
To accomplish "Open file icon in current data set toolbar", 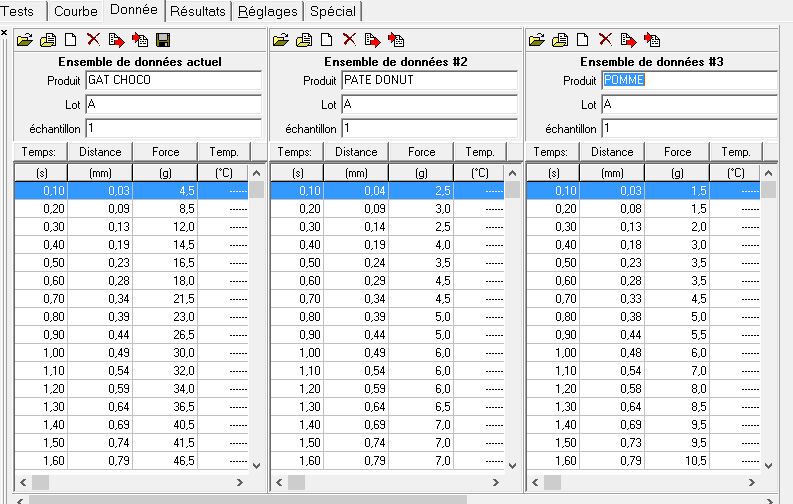I will [25, 40].
